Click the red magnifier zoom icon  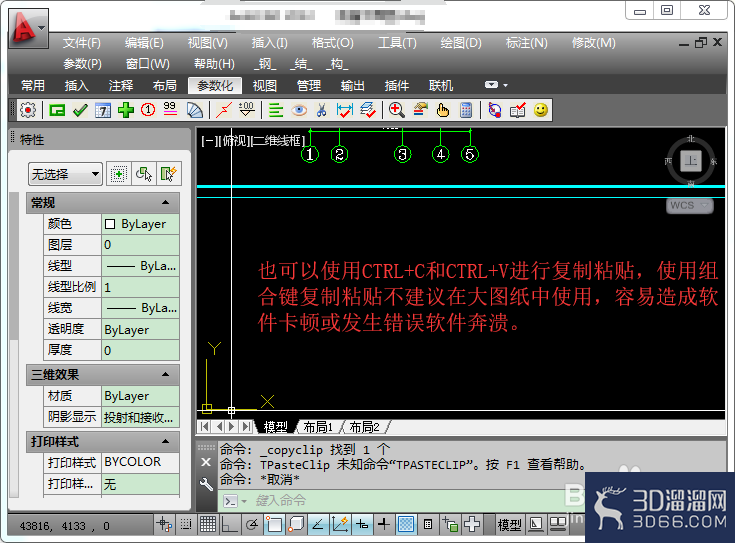coord(397,110)
